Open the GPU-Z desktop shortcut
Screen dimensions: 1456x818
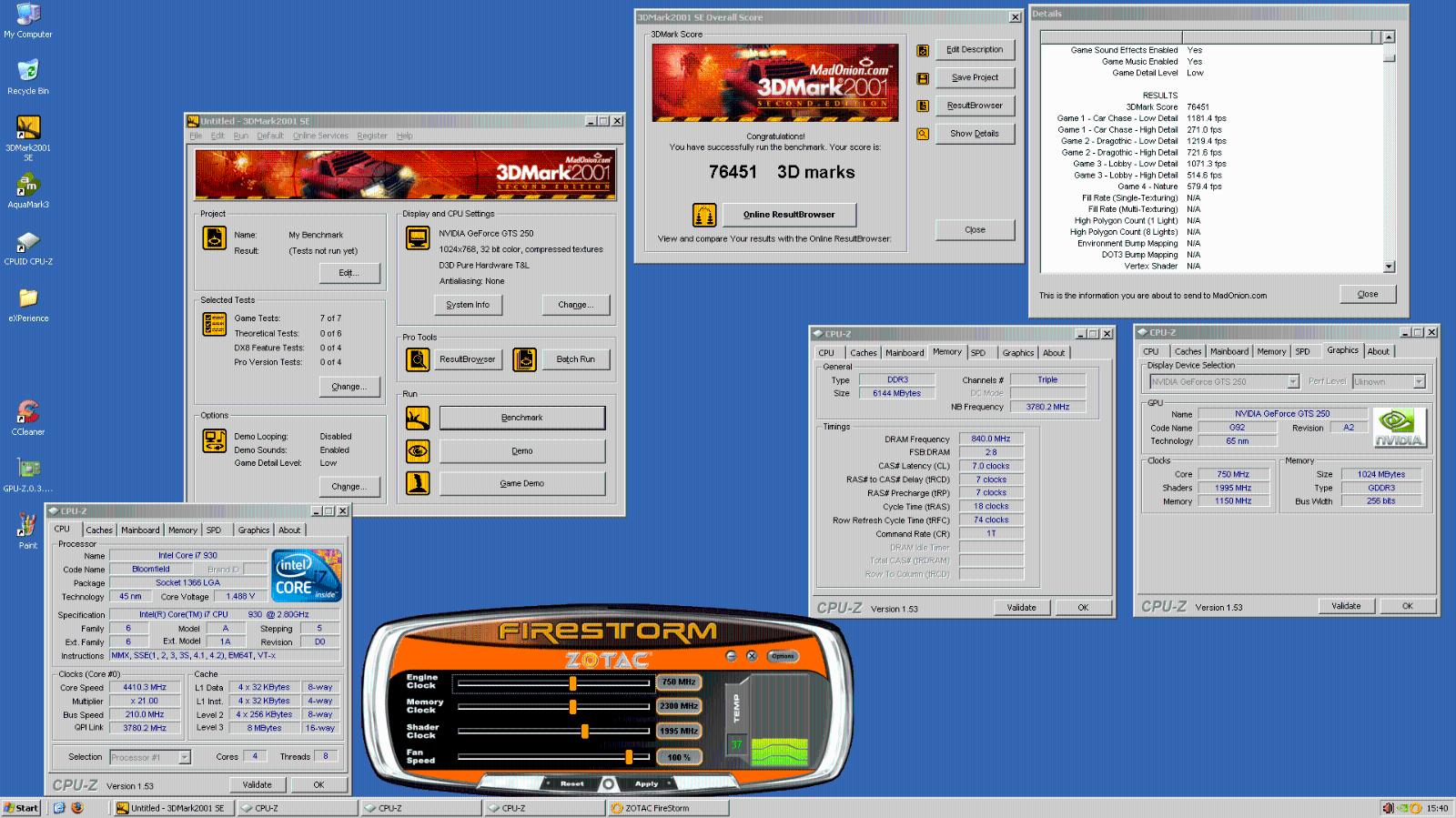point(28,469)
